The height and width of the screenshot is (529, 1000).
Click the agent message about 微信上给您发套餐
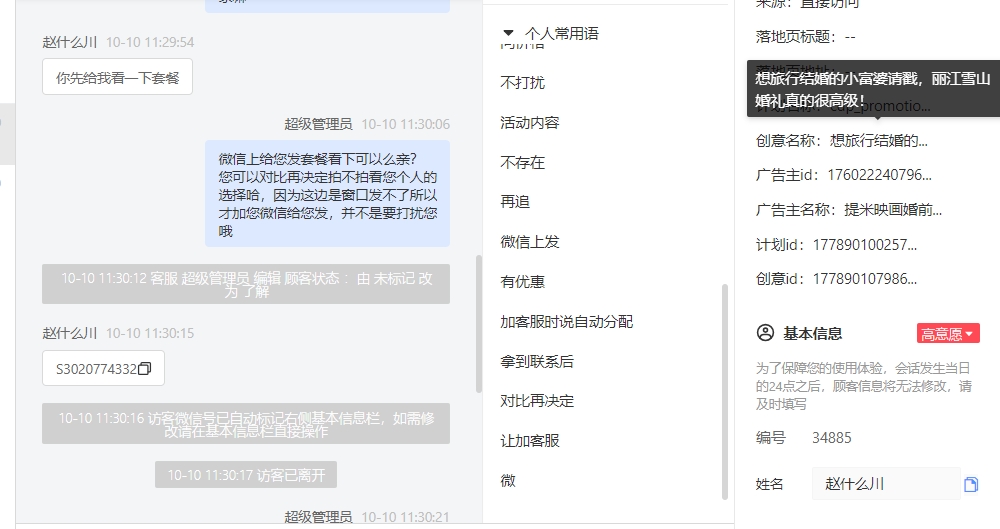tap(327, 194)
